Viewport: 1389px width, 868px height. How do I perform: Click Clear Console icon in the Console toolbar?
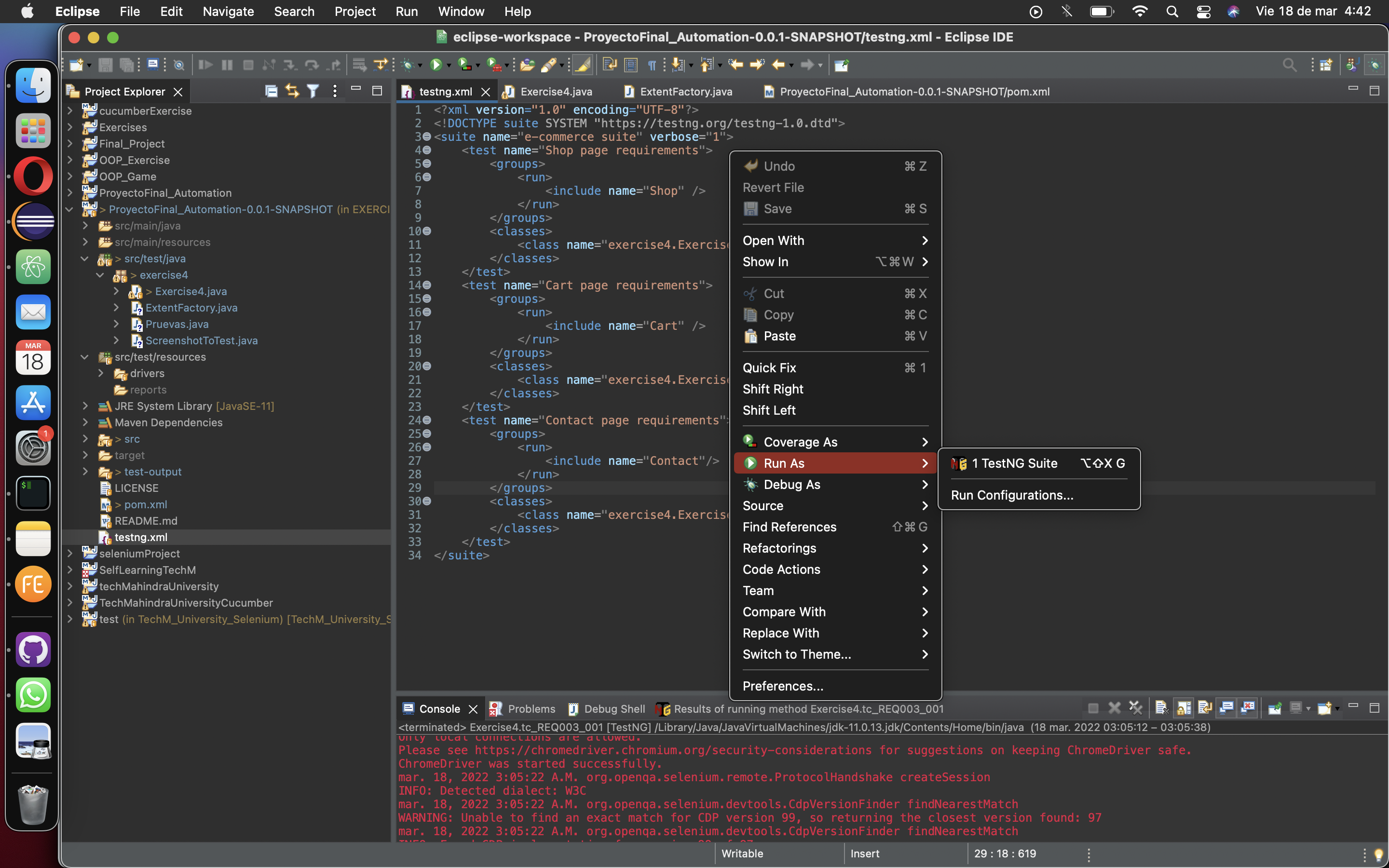click(x=1161, y=708)
